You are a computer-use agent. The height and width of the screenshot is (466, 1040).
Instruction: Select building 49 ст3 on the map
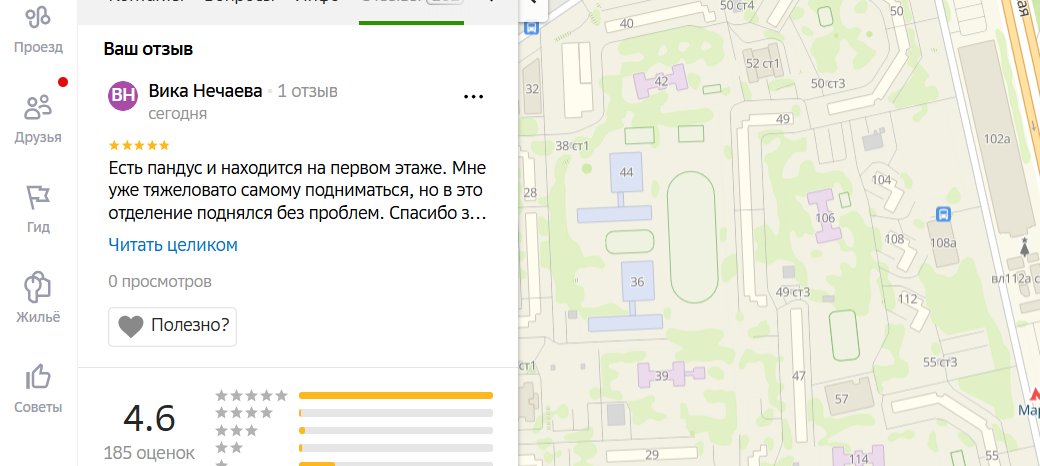[x=793, y=292]
